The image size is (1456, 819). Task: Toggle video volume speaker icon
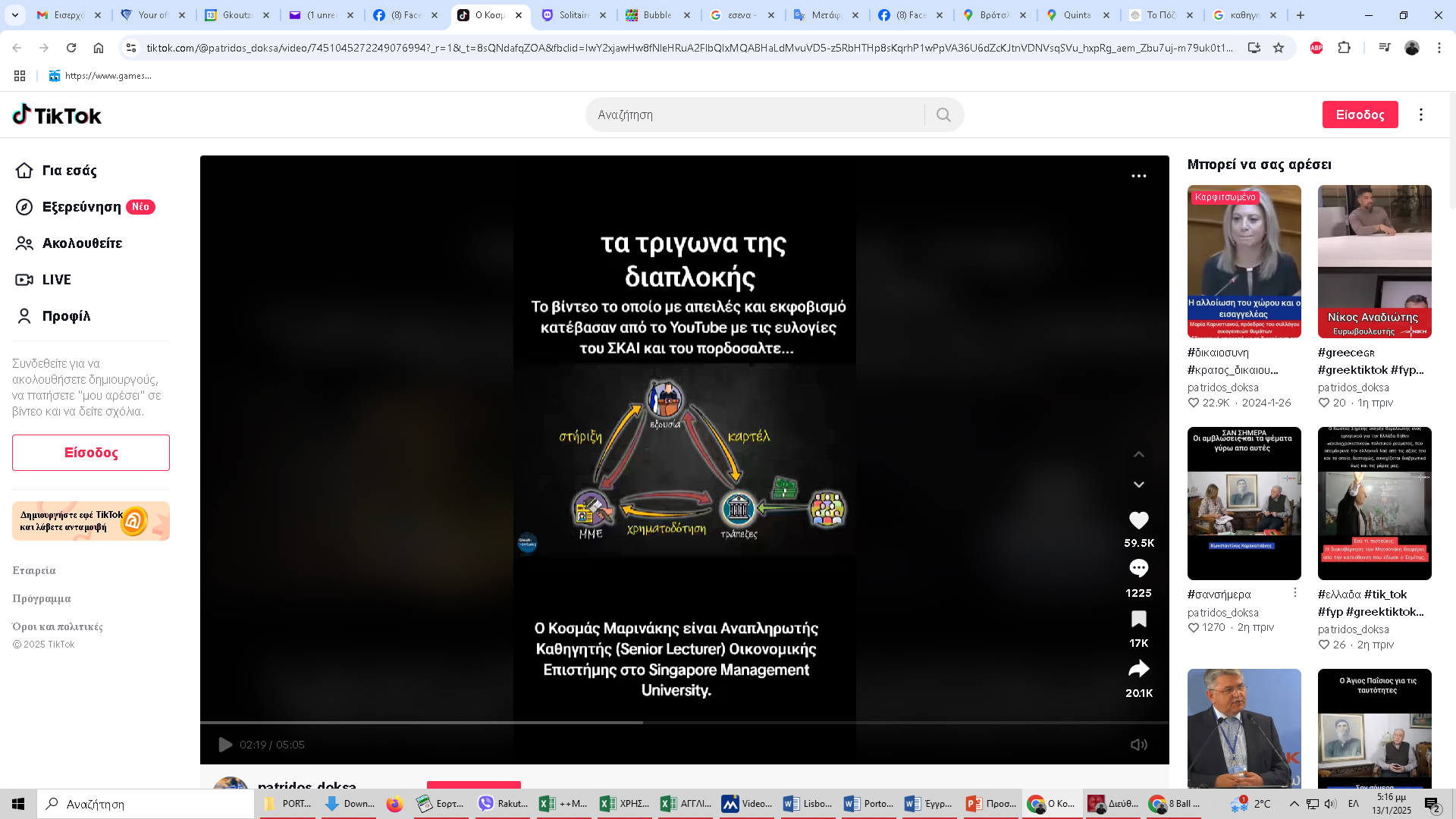pyautogui.click(x=1138, y=745)
